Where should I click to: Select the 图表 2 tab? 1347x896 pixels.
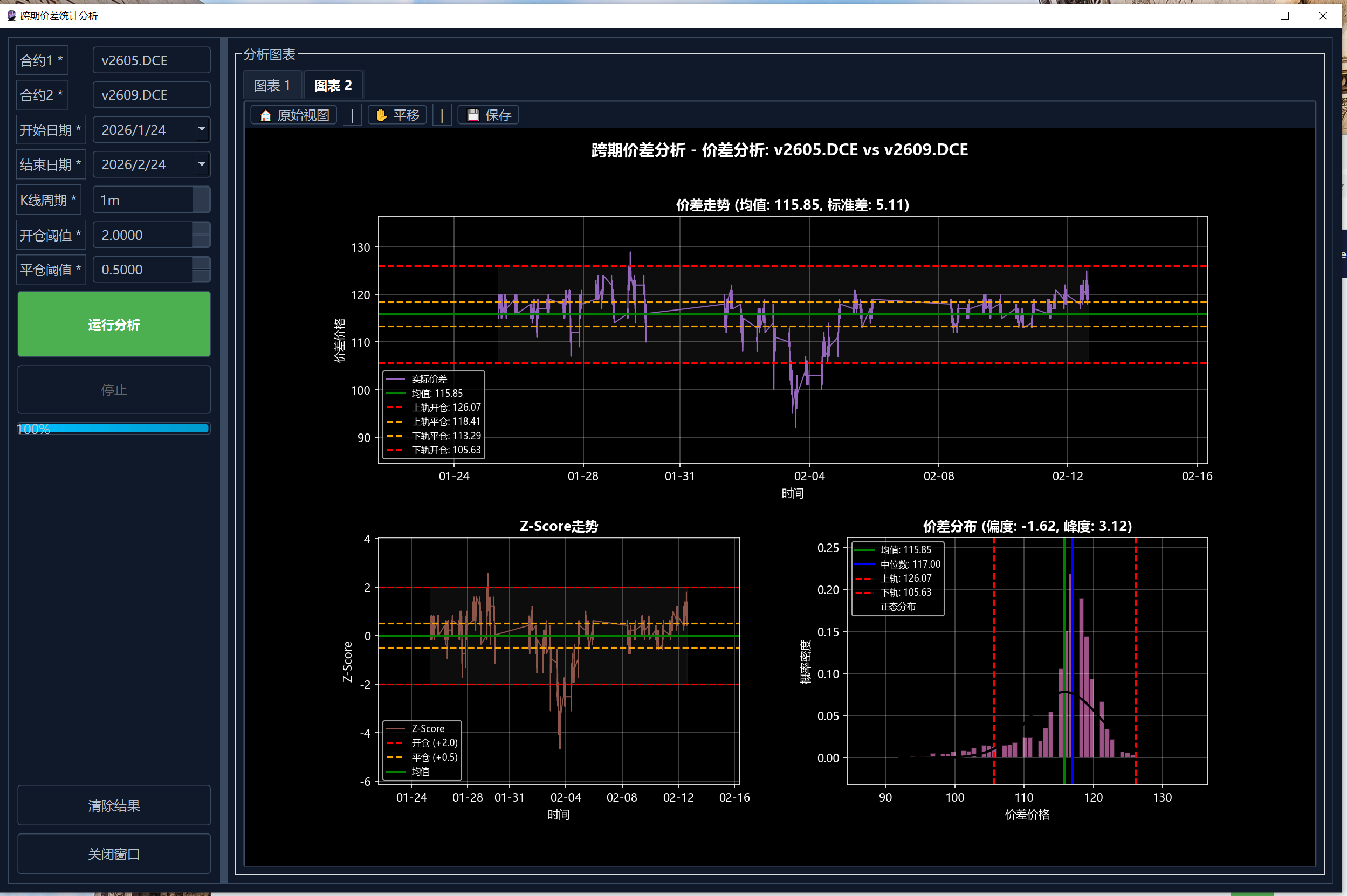point(333,86)
